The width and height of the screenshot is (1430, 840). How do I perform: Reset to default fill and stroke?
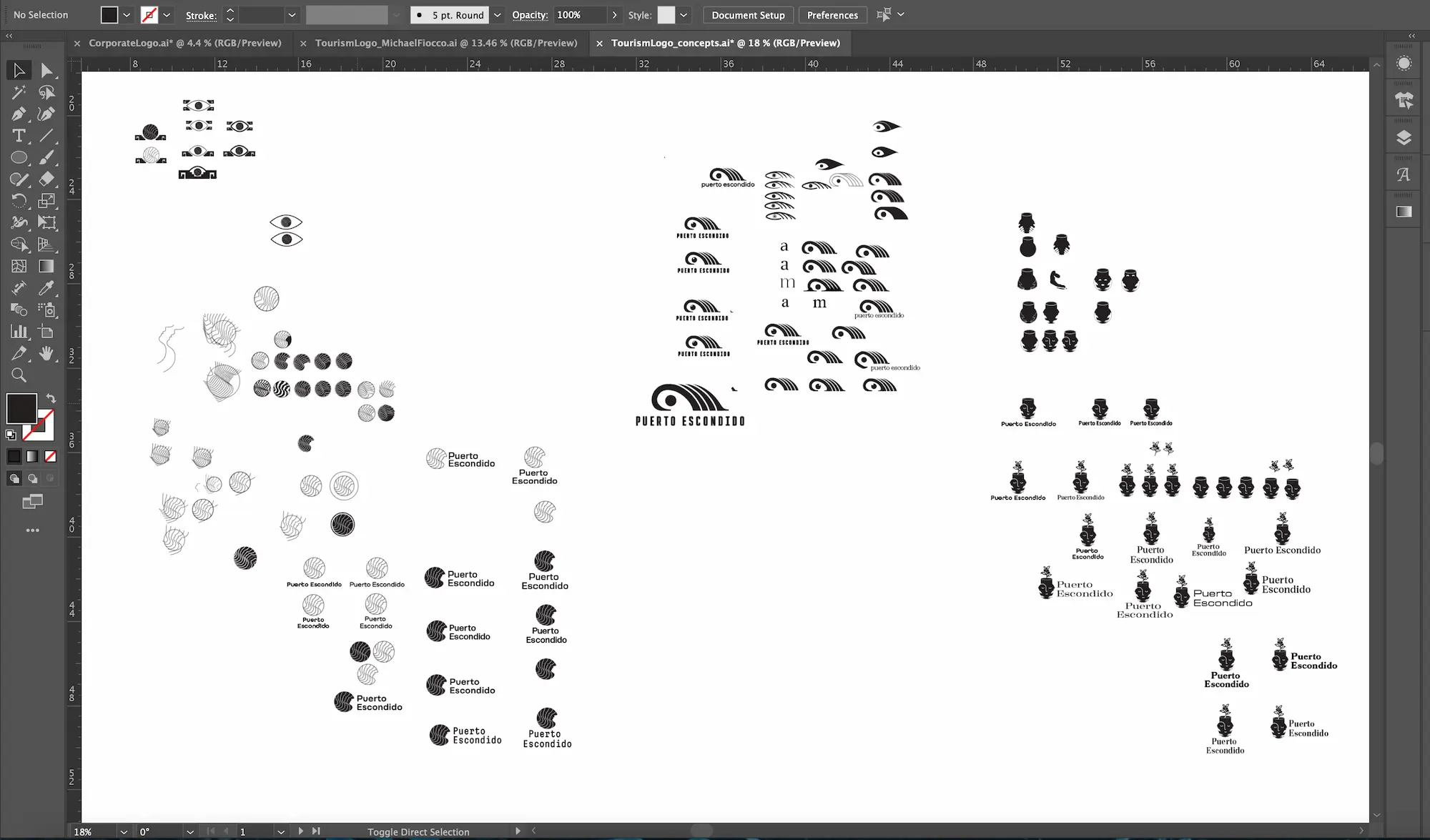point(11,434)
